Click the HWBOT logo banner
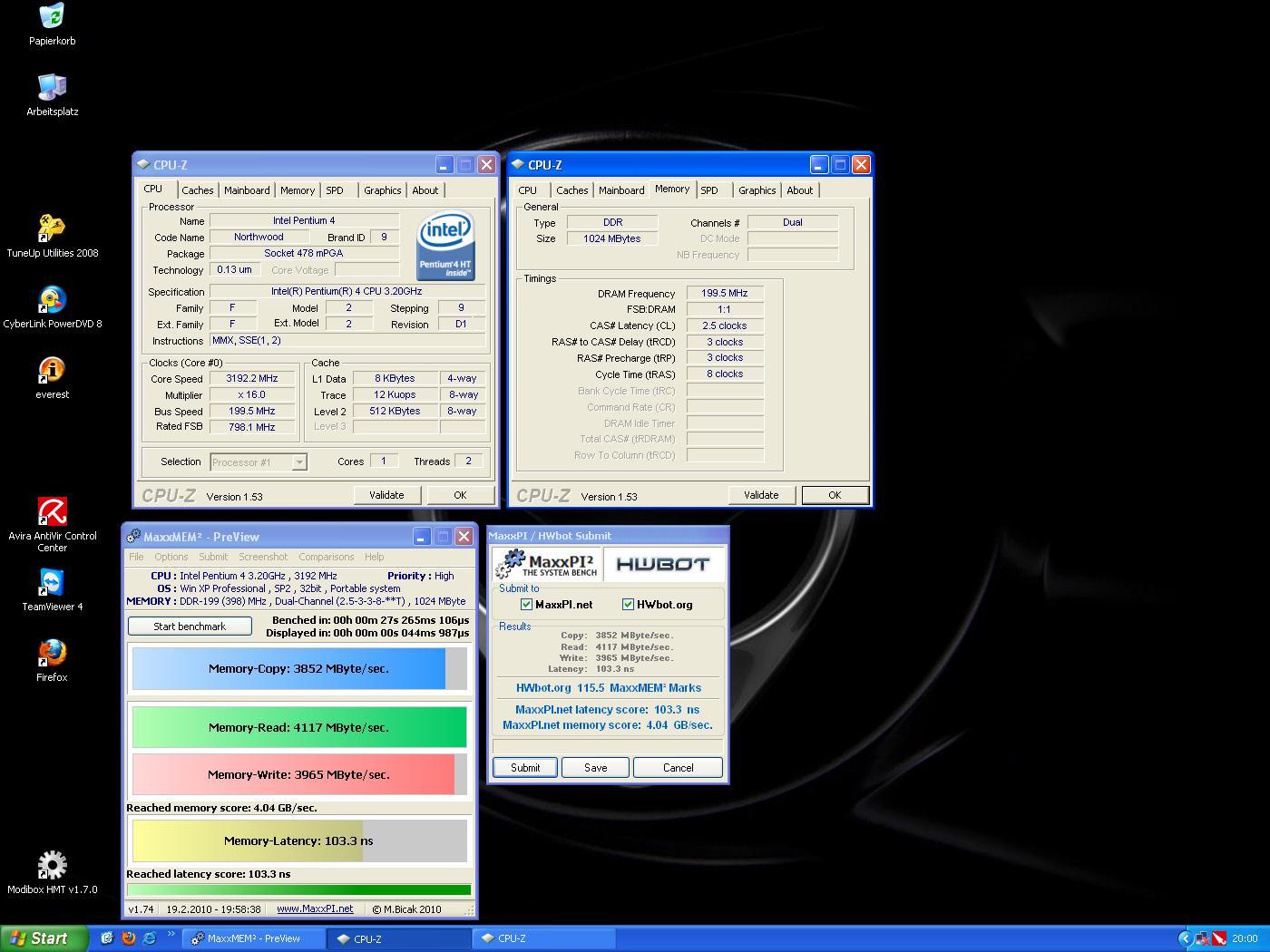The height and width of the screenshot is (952, 1270). click(664, 564)
